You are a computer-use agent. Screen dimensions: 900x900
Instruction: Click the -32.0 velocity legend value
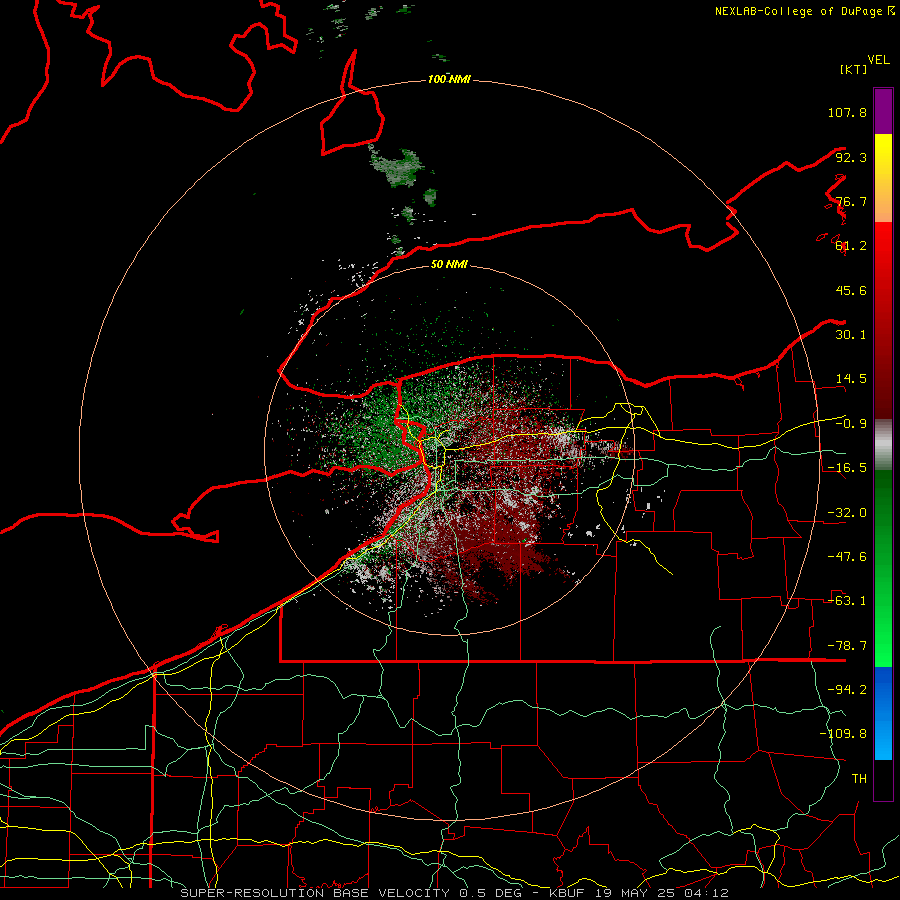[x=847, y=513]
